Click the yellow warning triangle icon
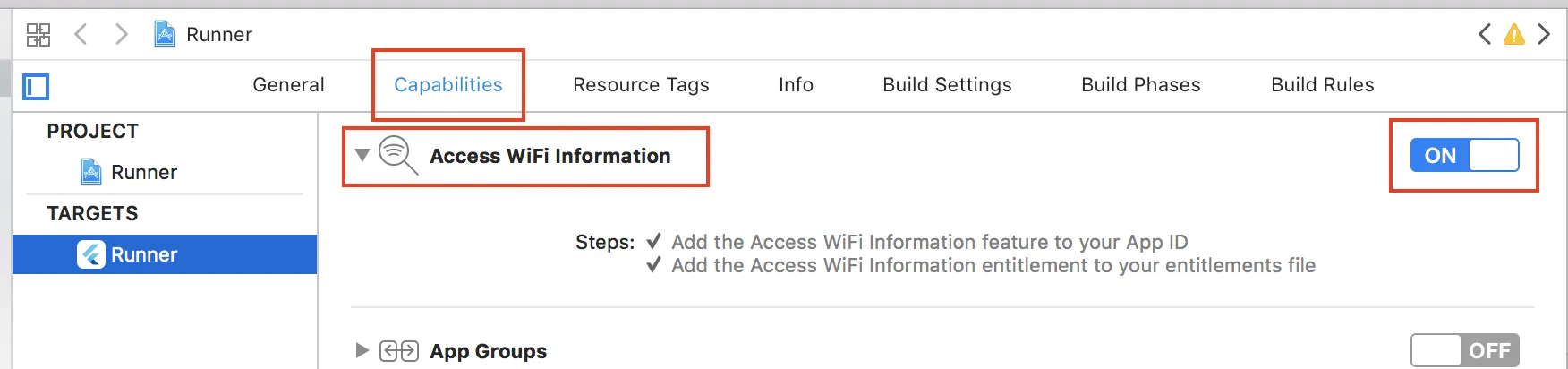This screenshot has width=1568, height=369. pos(1514,35)
